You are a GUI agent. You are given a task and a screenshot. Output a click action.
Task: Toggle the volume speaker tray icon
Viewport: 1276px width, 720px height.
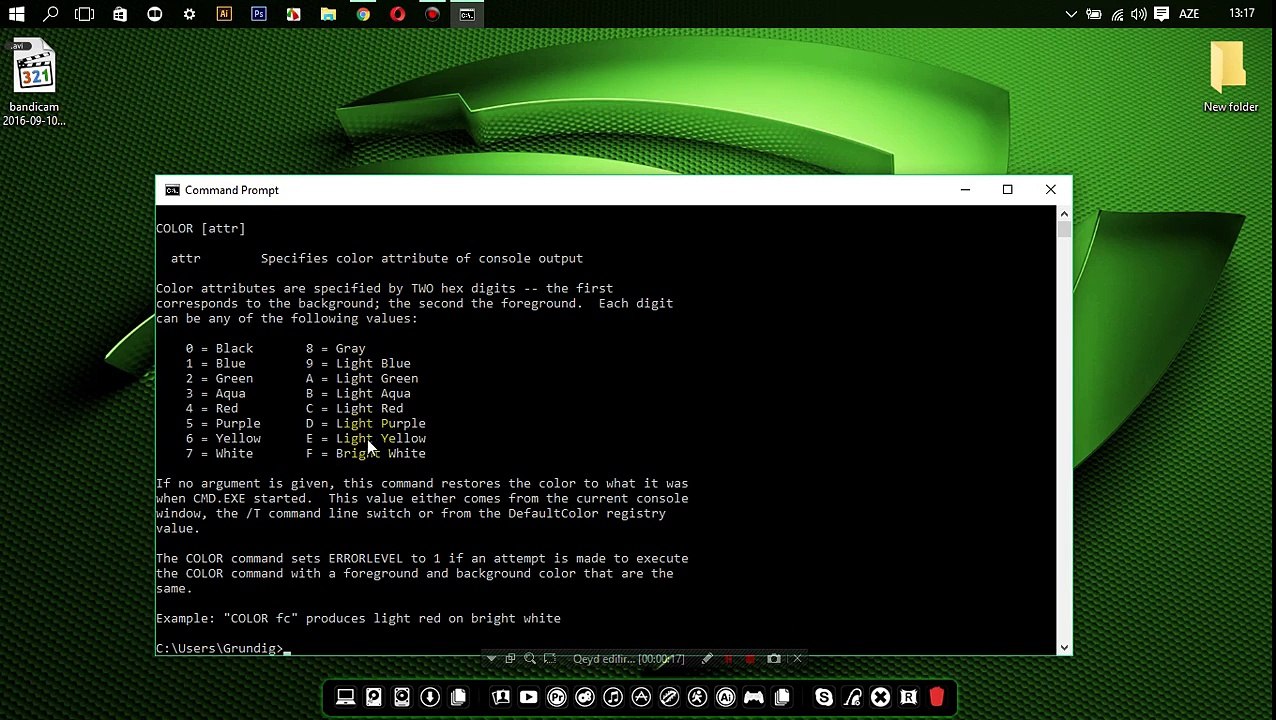coord(1139,14)
